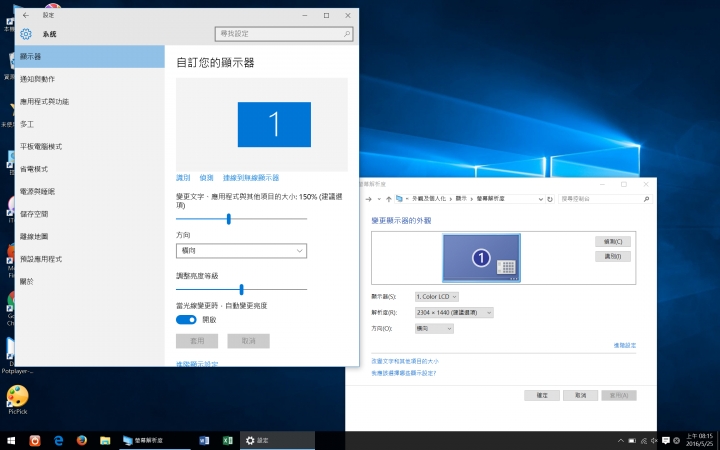This screenshot has height=450, width=720.
Task: Go back using the Settings window arrow
Action: [x=26, y=15]
